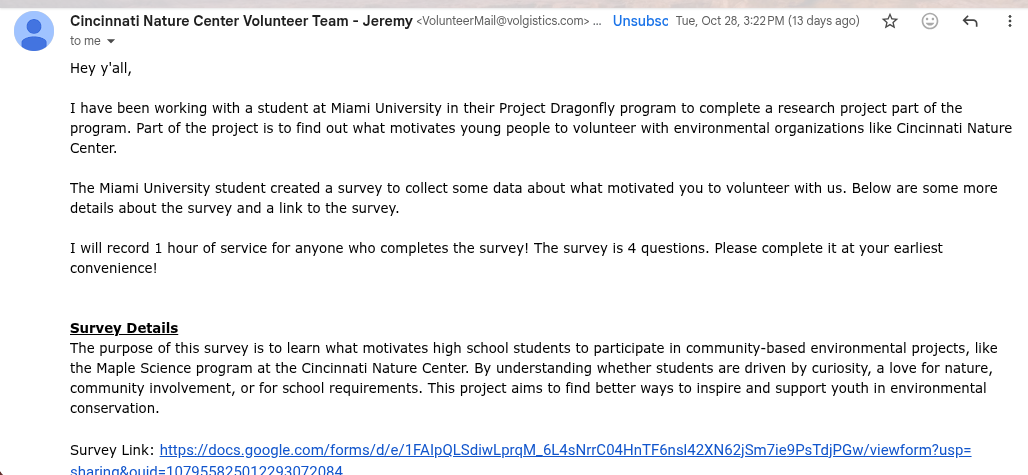Viewport: 1028px width, 475px height.
Task: Click the "Hey y'all," greeting line
Action: coord(100,68)
